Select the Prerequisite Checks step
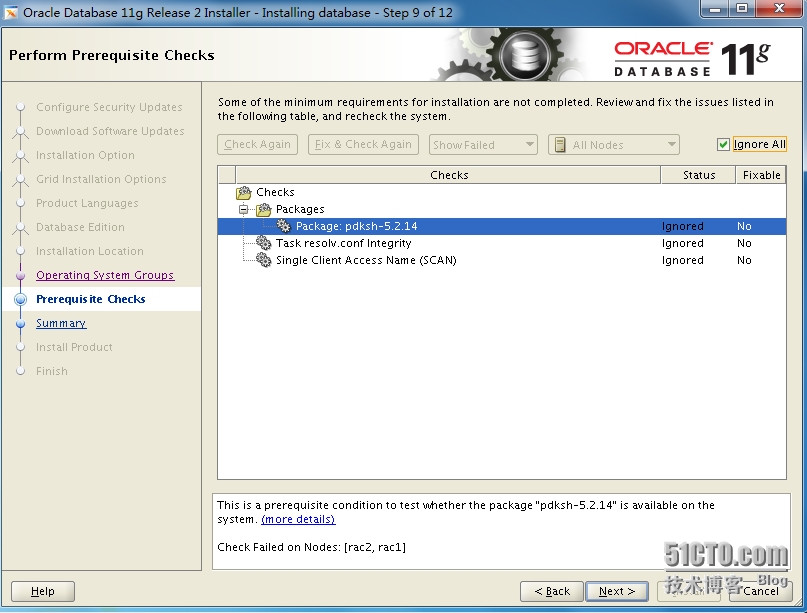 pos(91,299)
